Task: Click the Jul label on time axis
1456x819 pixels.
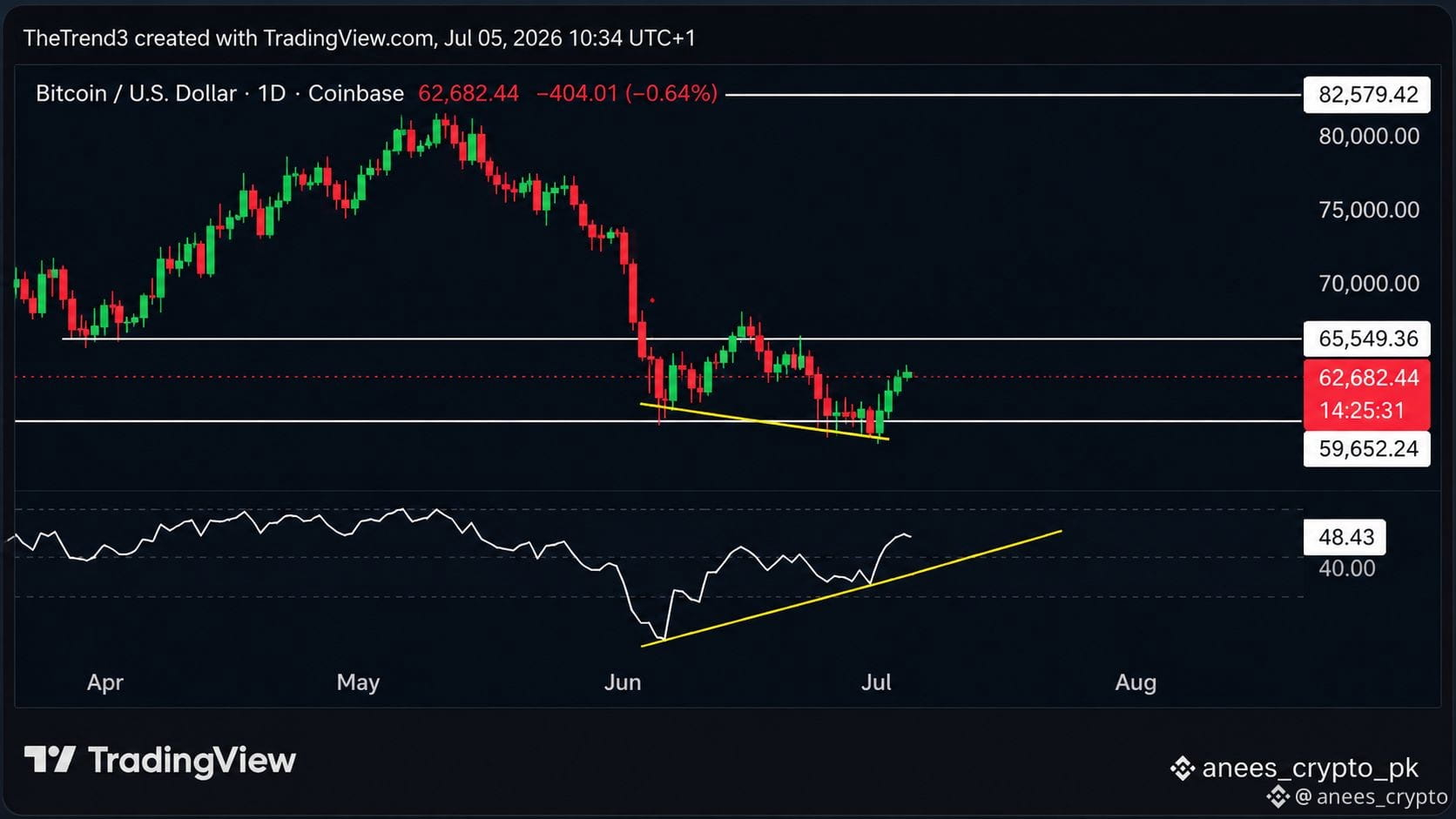Action: [876, 682]
